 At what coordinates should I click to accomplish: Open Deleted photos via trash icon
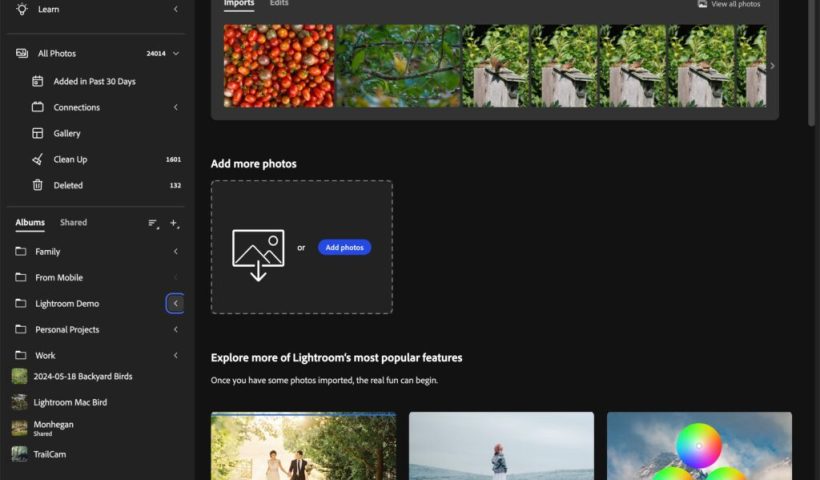(38, 185)
